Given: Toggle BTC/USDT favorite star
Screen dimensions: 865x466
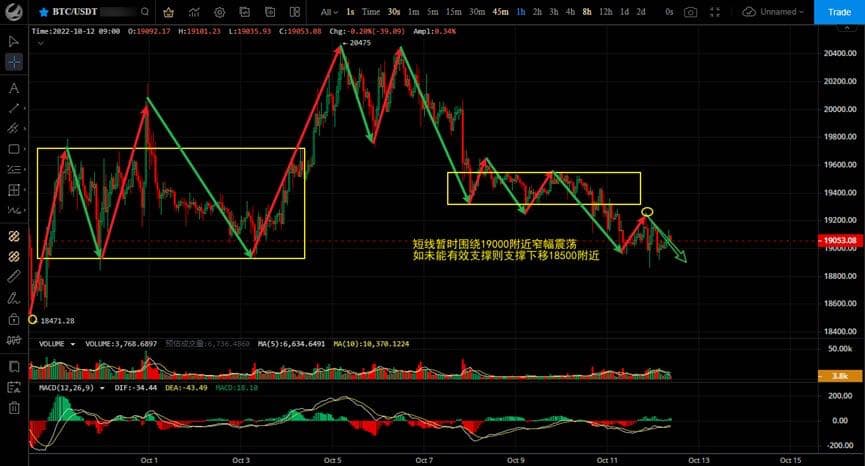Looking at the screenshot, I should (x=44, y=12).
